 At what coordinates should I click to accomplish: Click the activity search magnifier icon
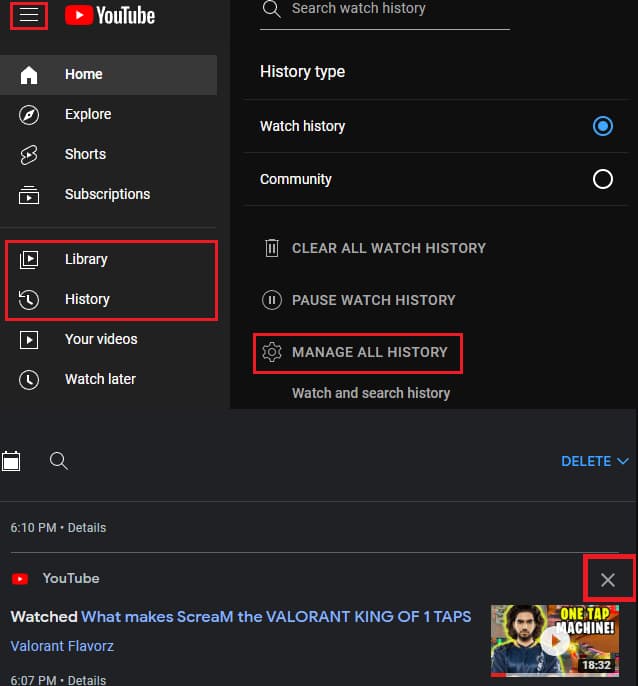(x=59, y=462)
